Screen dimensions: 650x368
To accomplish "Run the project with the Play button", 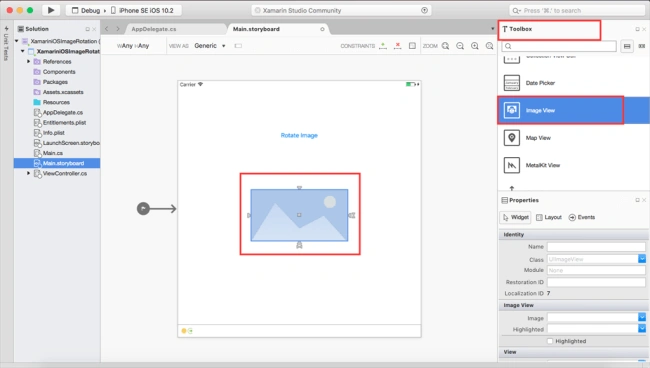I will click(x=51, y=10).
